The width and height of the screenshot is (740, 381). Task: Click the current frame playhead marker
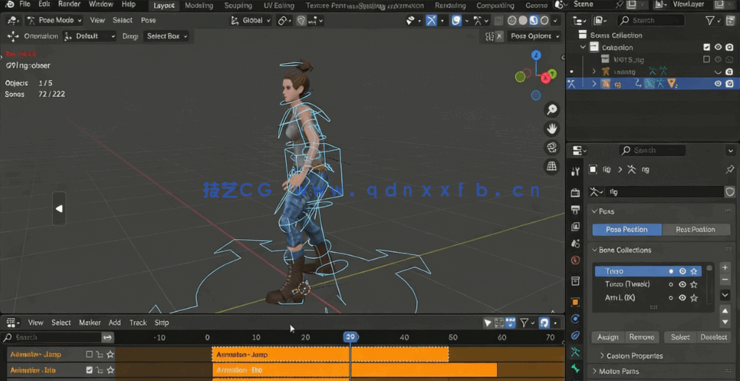click(350, 337)
